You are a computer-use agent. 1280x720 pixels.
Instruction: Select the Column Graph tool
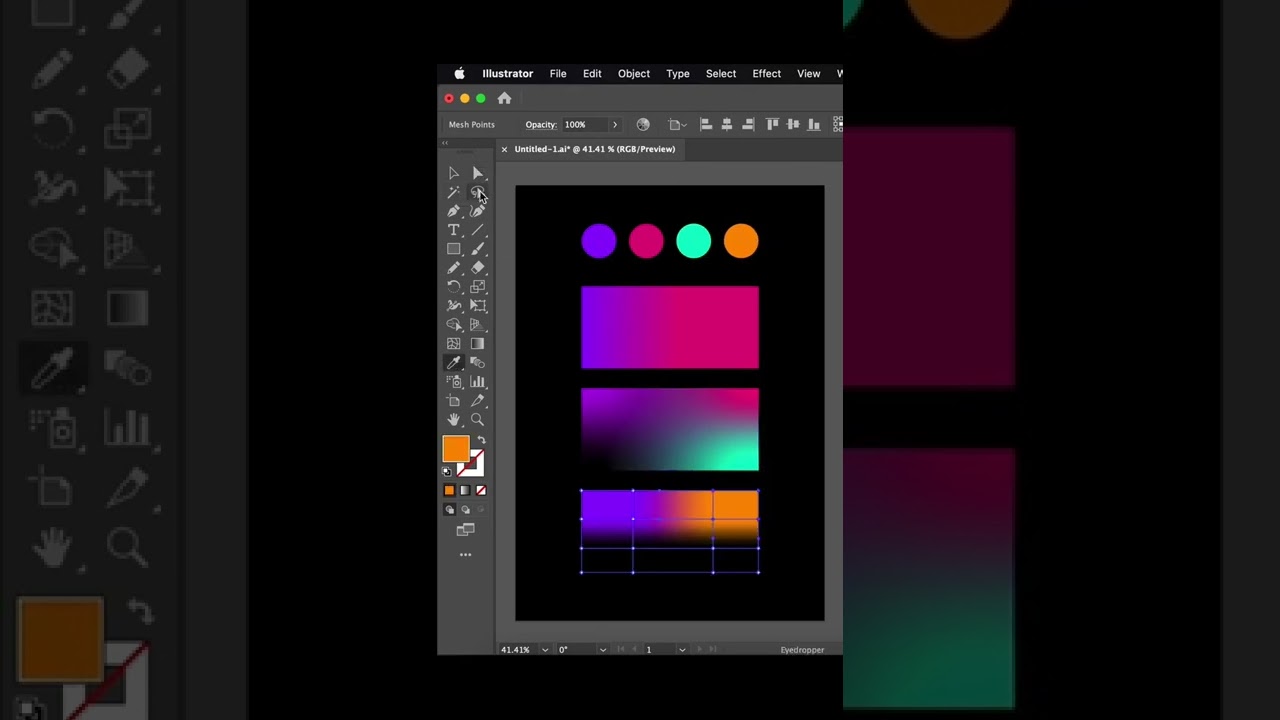477,382
